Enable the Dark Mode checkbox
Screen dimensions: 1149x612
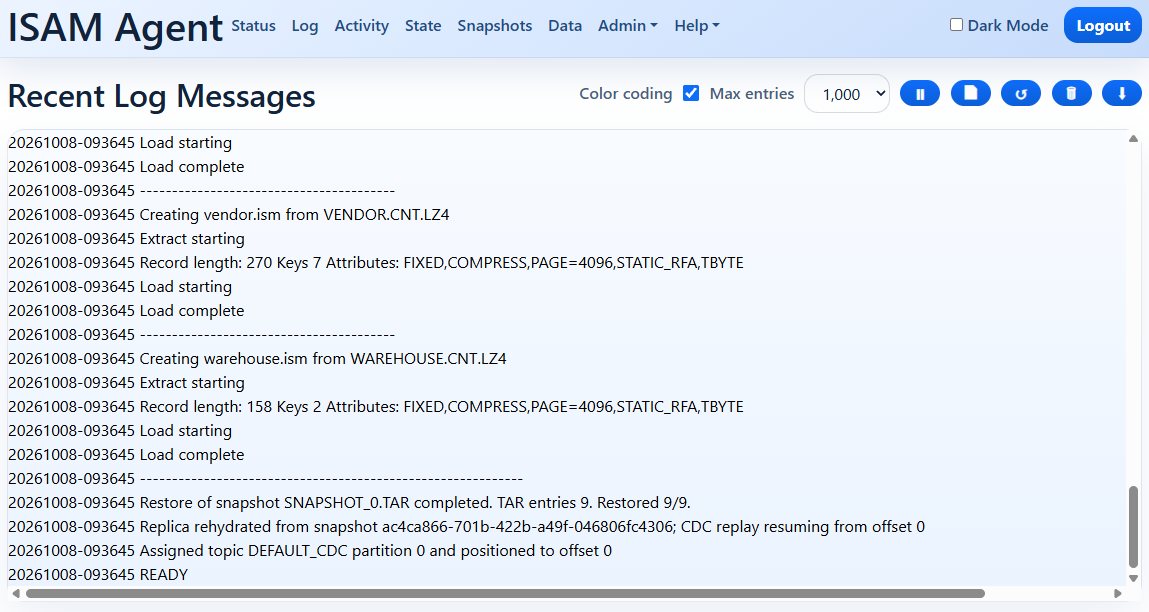tap(956, 25)
